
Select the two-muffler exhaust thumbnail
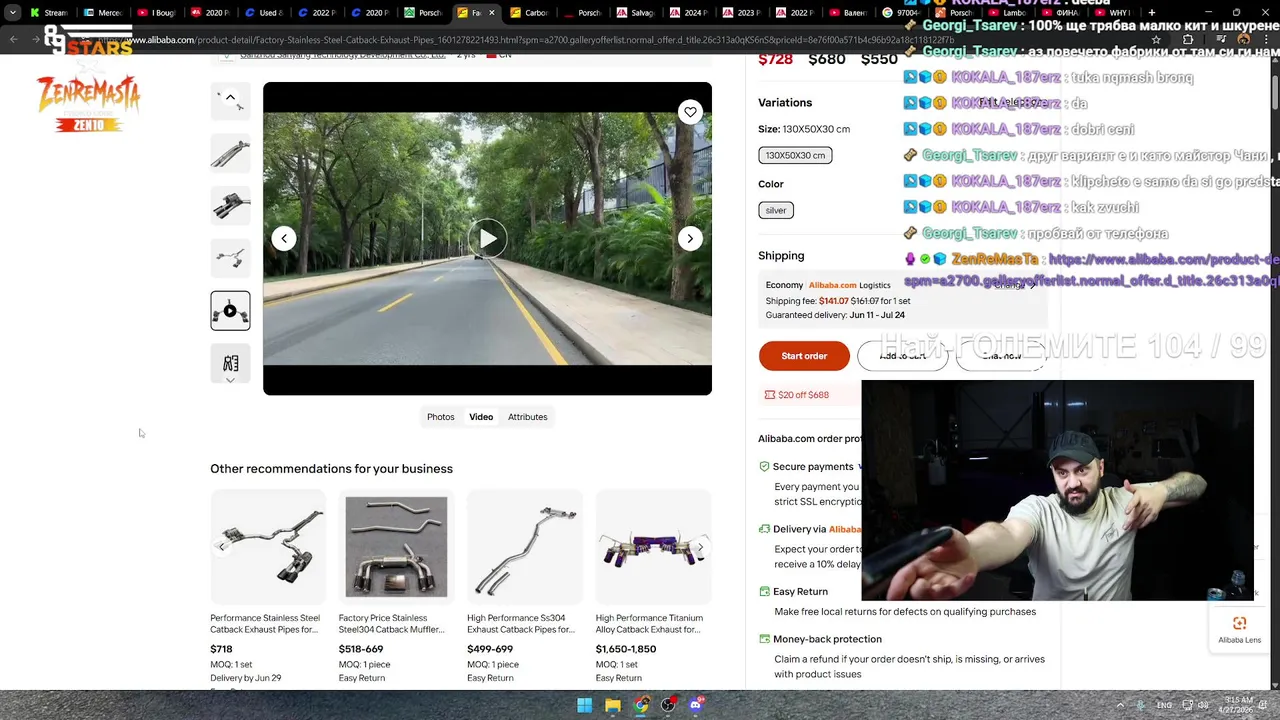[230, 206]
